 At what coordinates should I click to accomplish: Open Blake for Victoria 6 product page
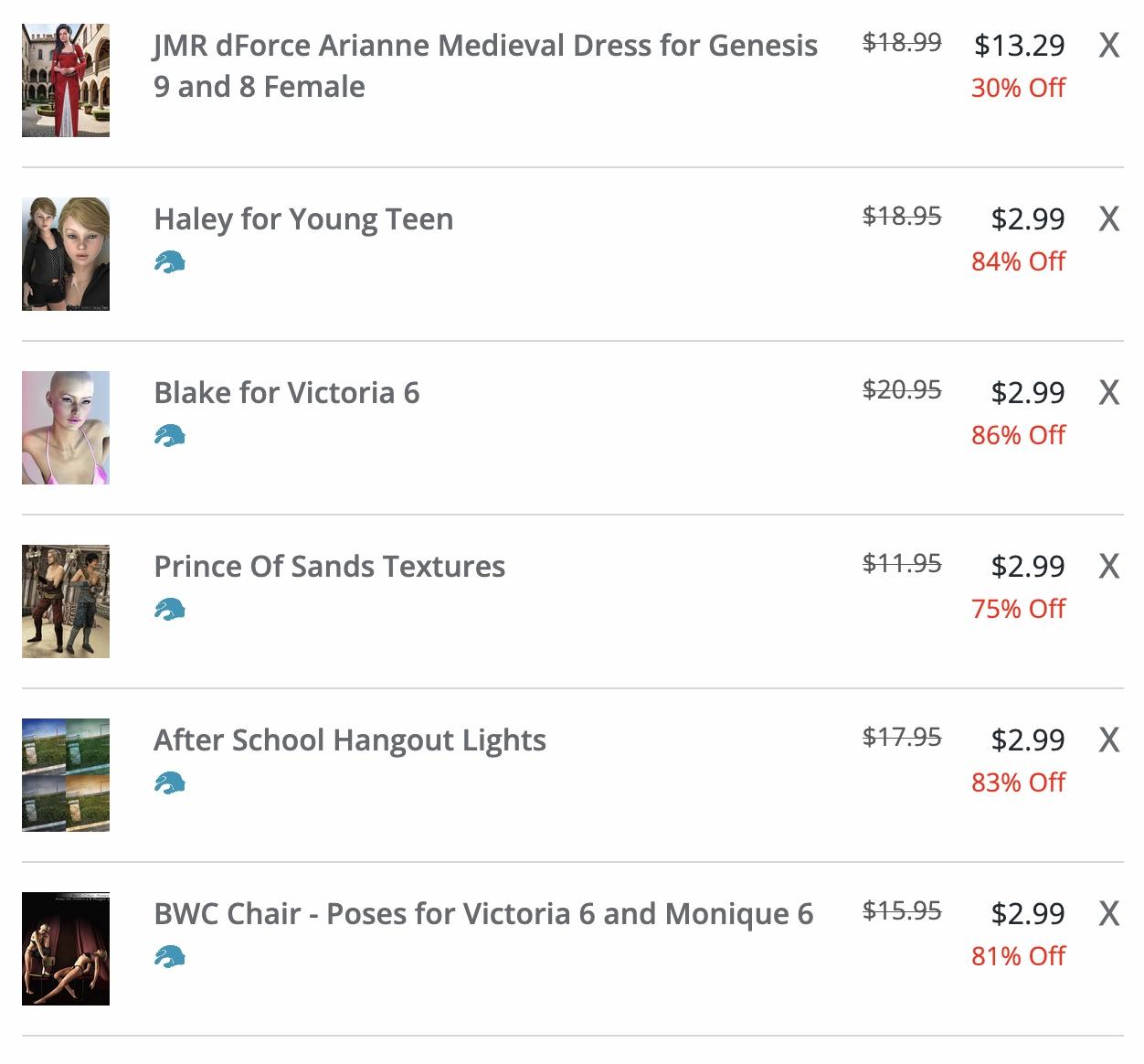[x=286, y=393]
